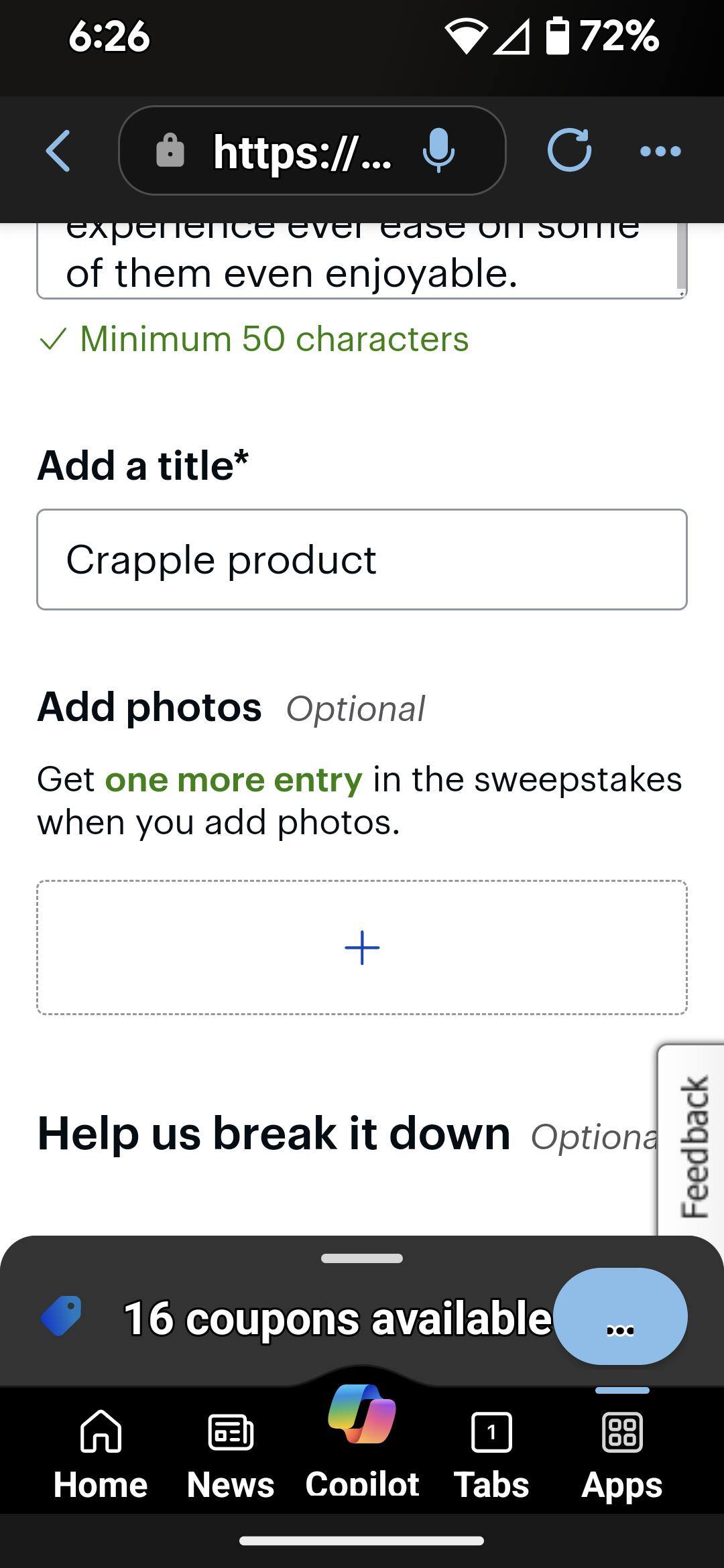The image size is (724, 1568).
Task: Open the one more entry link
Action: (233, 779)
